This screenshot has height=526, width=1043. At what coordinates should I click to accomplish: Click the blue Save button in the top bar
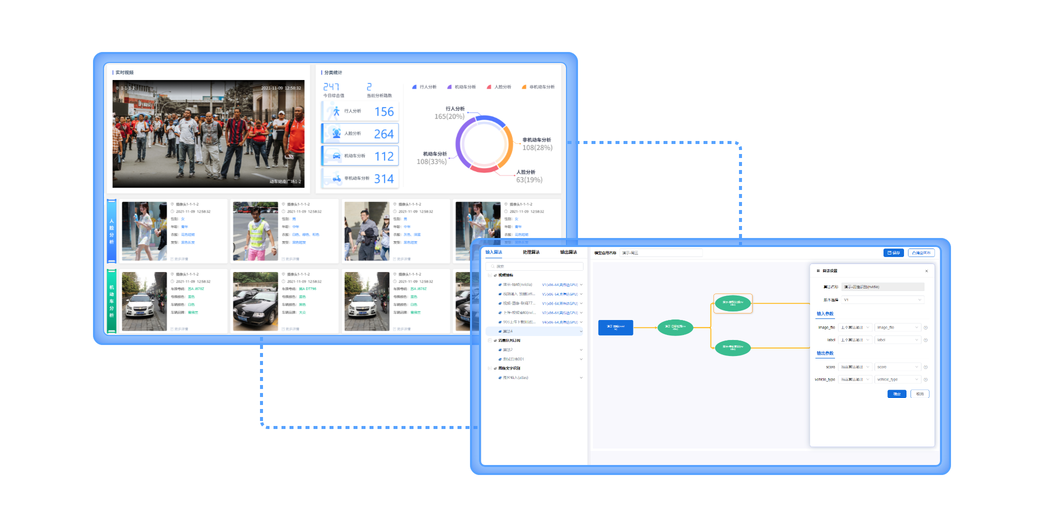(893, 253)
